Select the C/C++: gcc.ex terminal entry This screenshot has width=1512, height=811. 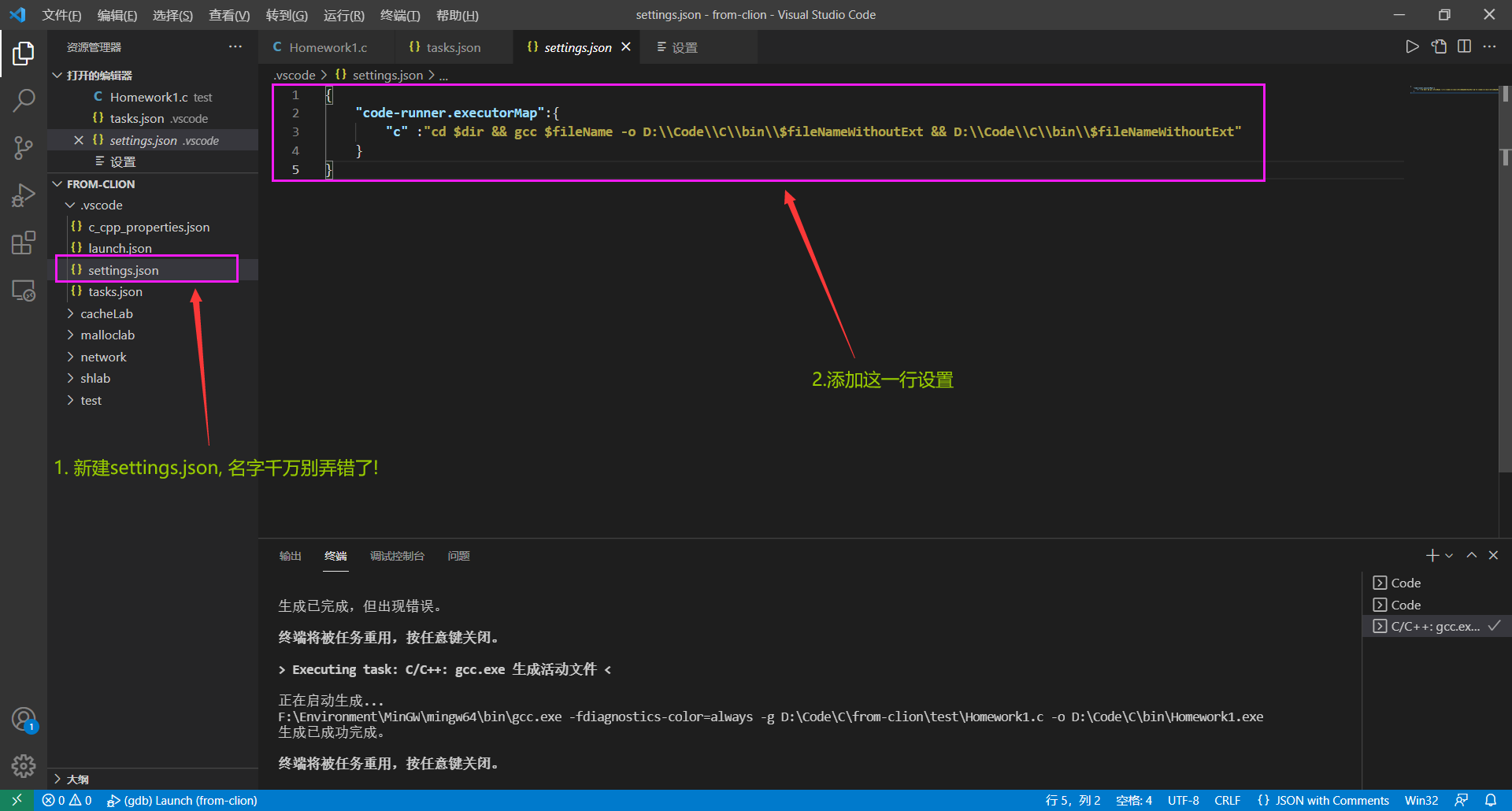click(1433, 626)
